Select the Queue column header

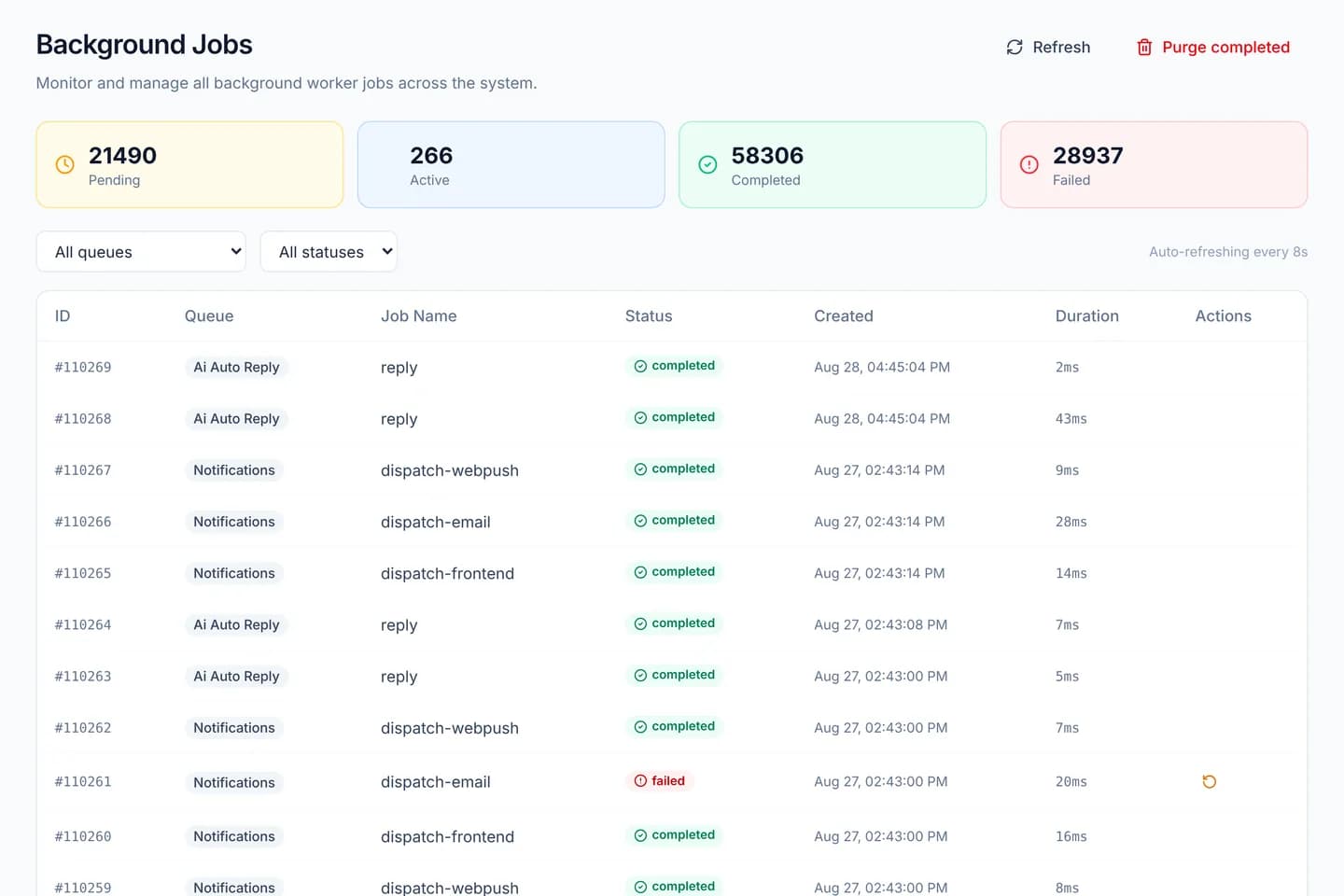[x=209, y=315]
